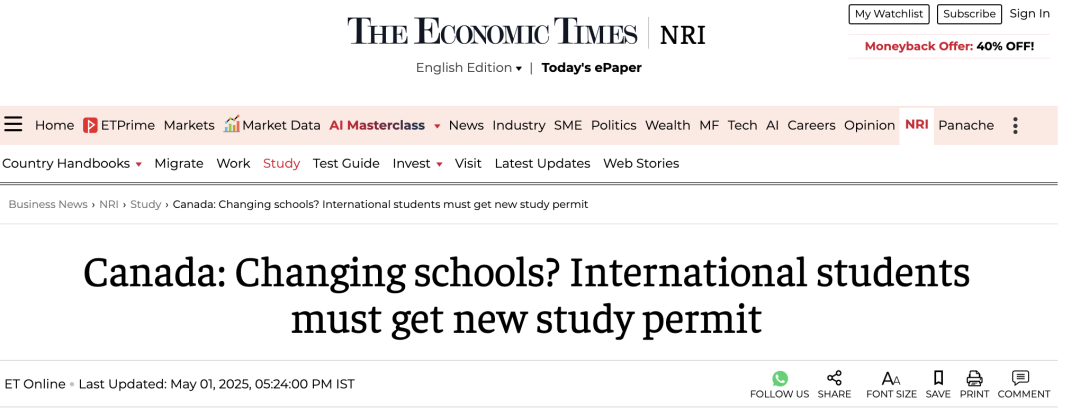The height and width of the screenshot is (417, 1080).
Task: Save article with bookmark icon
Action: tap(938, 378)
